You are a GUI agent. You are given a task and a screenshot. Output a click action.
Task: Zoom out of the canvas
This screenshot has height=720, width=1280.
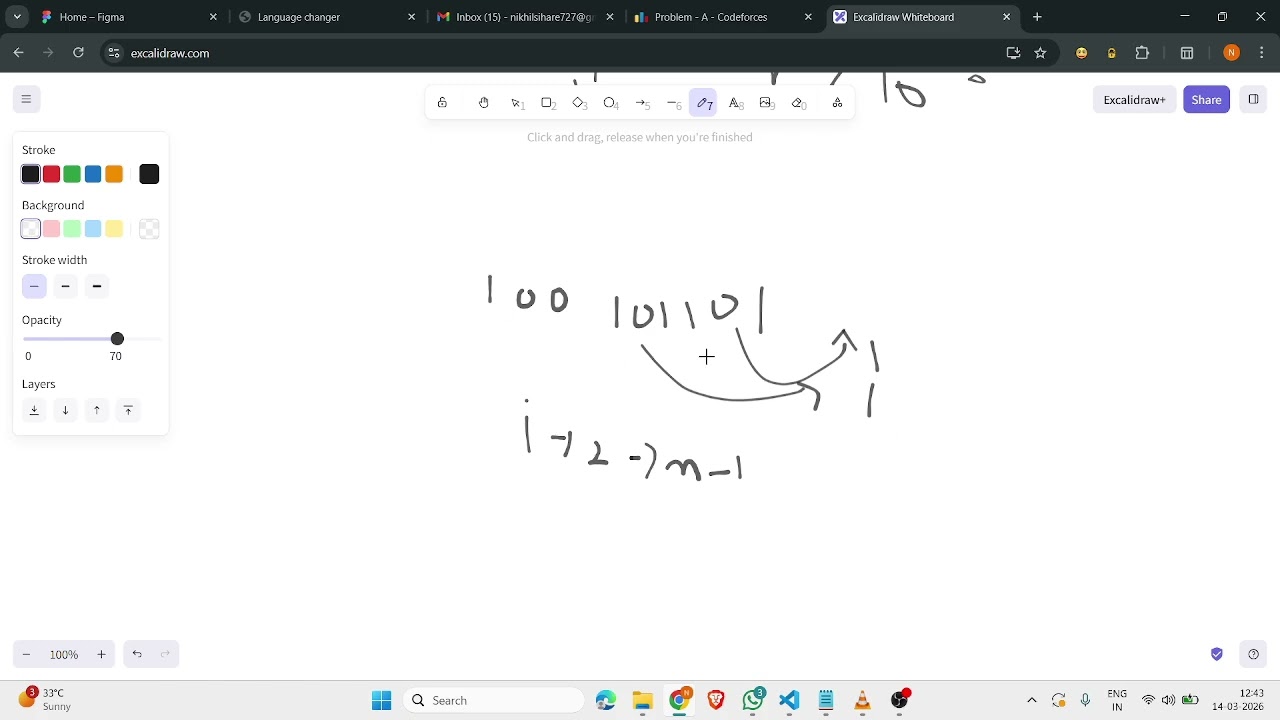[x=26, y=654]
